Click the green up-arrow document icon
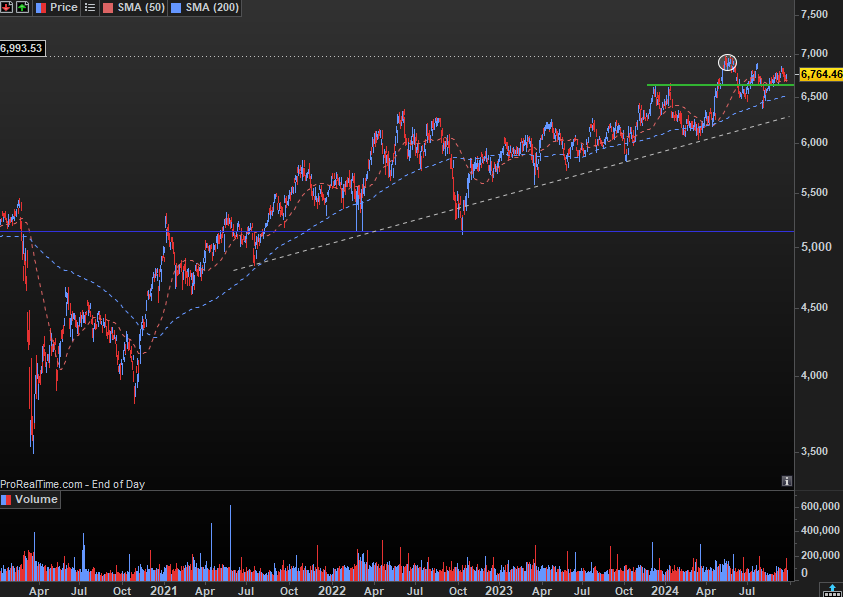Viewport: 843px width, 597px height. (x=22, y=8)
